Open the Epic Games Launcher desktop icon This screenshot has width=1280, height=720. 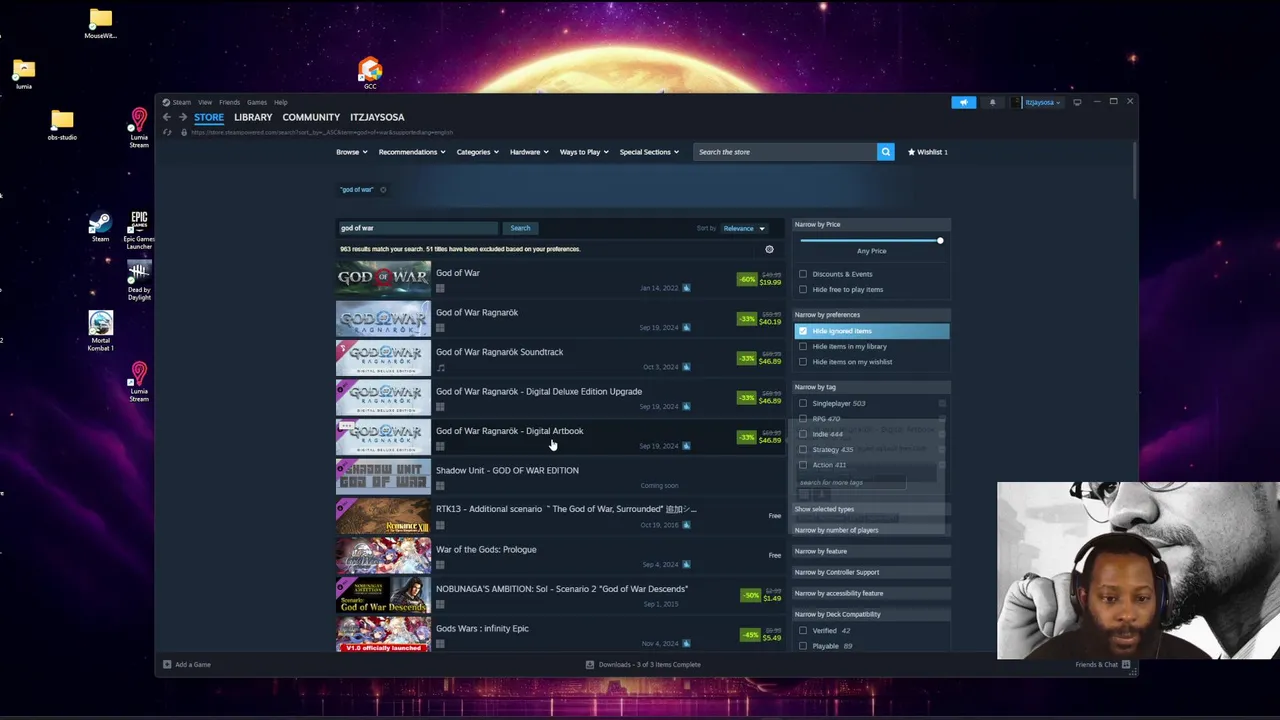[139, 229]
